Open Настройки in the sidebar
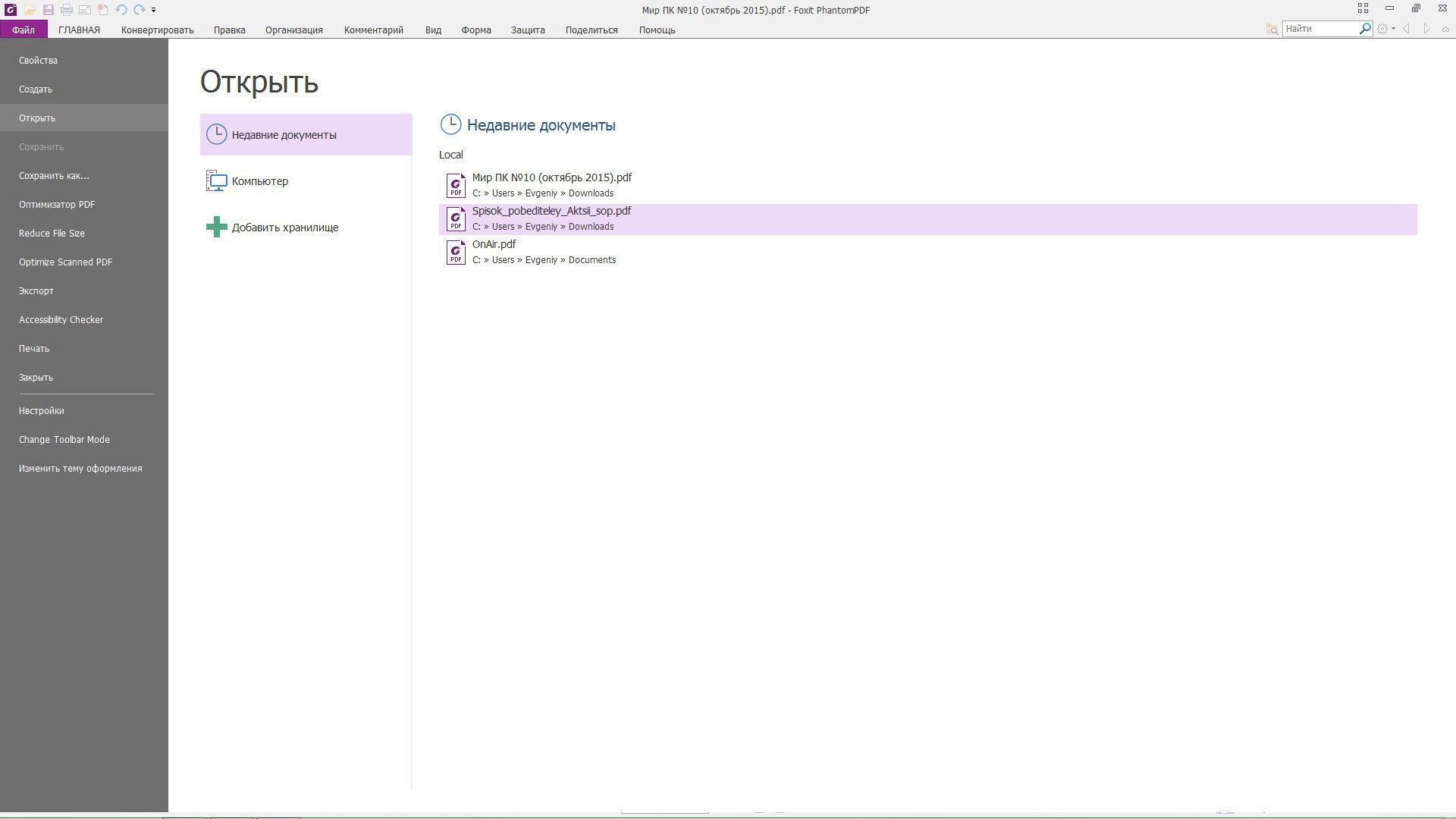The image size is (1456, 819). pyautogui.click(x=84, y=410)
